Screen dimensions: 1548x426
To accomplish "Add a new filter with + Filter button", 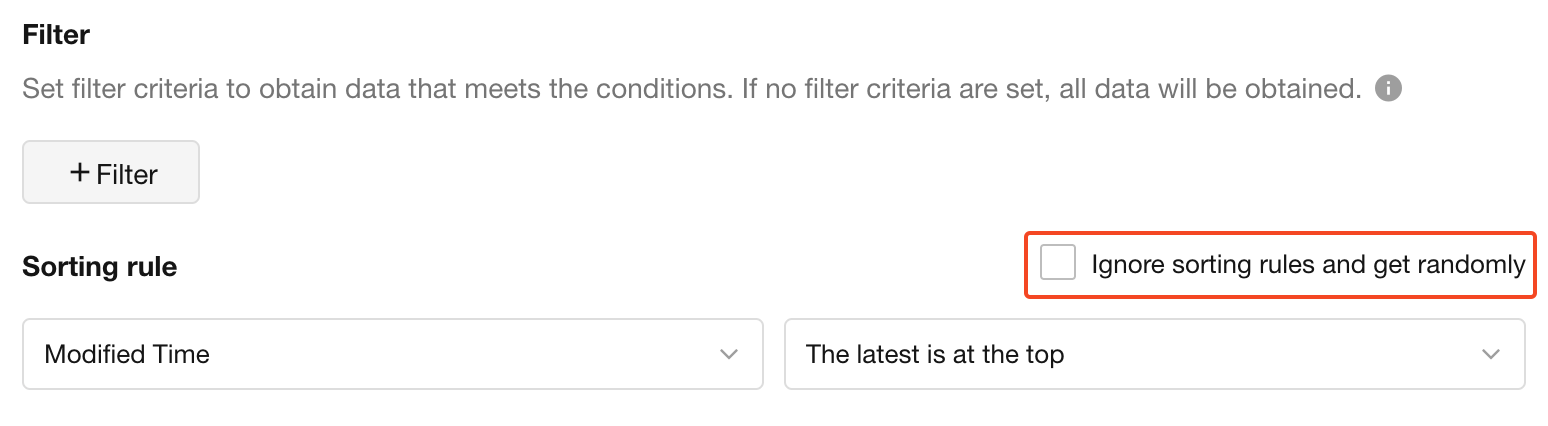I will (111, 173).
